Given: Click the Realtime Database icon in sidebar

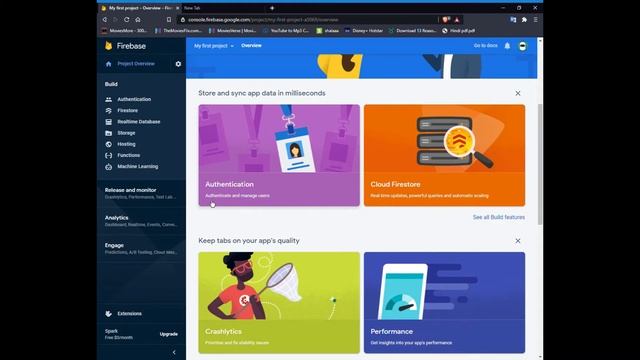Looking at the screenshot, I should pyautogui.click(x=109, y=122).
